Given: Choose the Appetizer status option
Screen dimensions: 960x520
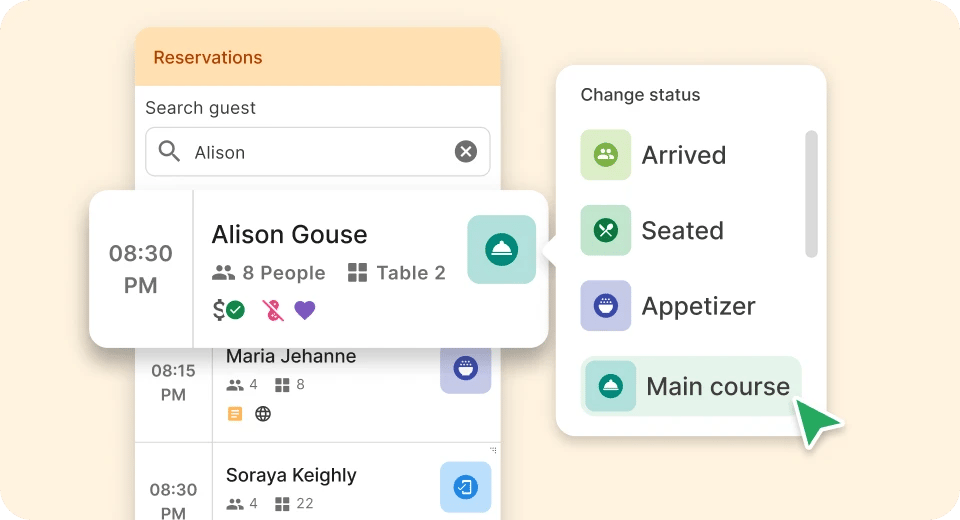Looking at the screenshot, I should [x=668, y=306].
